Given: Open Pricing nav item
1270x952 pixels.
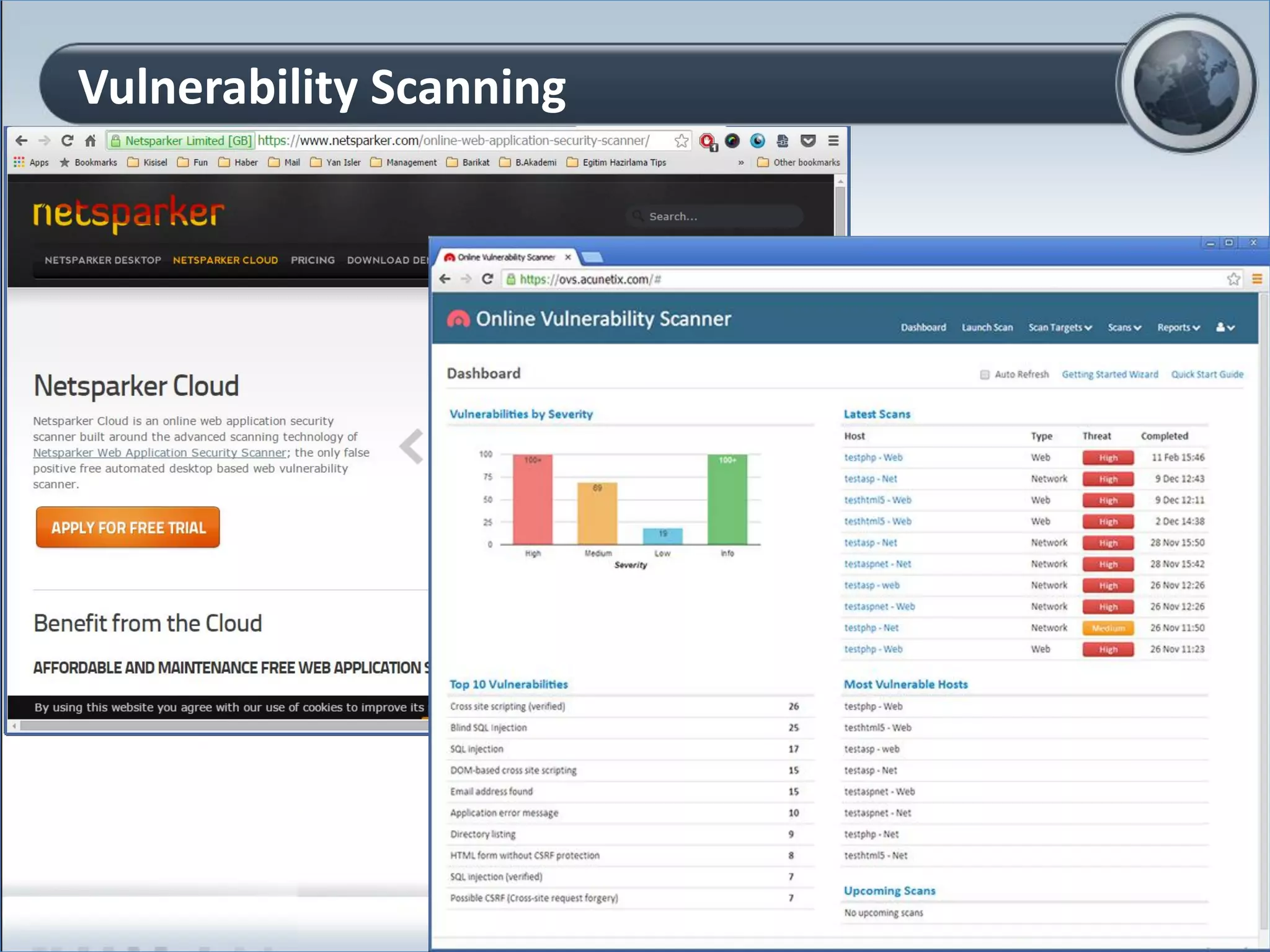Looking at the screenshot, I should click(313, 260).
